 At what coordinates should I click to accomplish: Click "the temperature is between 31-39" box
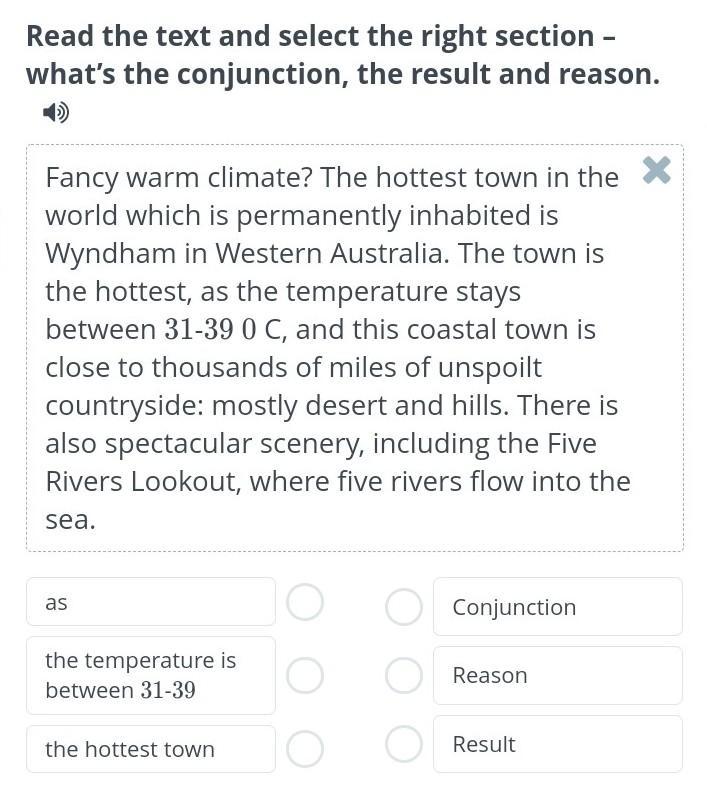[x=150, y=675]
